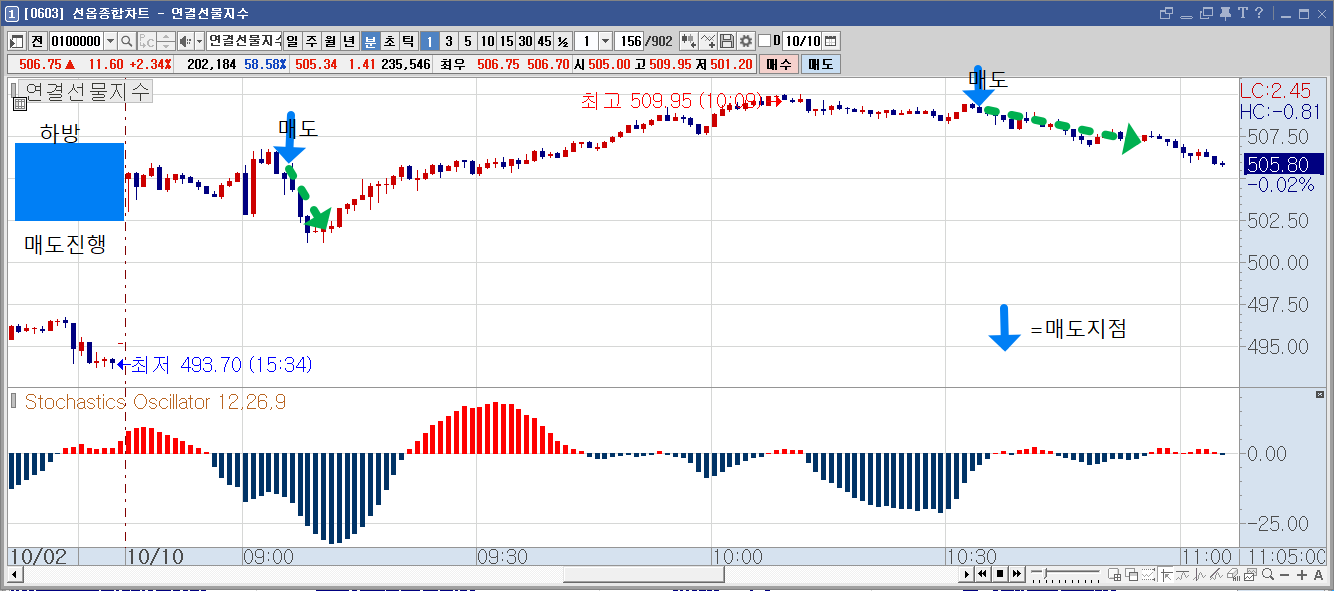Click the A auto-scale icon at bottom right
Screen dimensions: 1334x591
pyautogui.click(x=1317, y=575)
